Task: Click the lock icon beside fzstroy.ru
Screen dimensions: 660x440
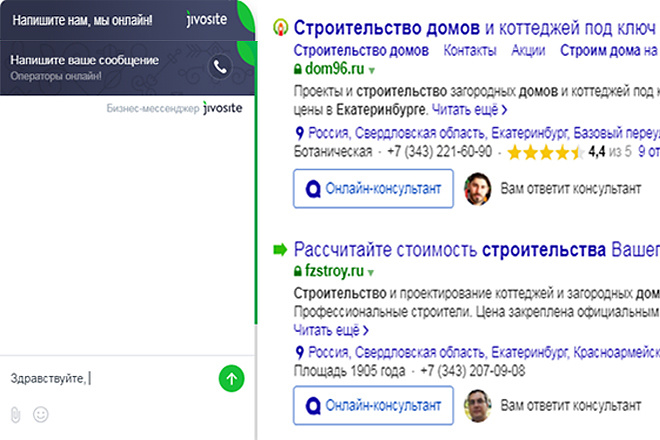Action: tap(298, 271)
